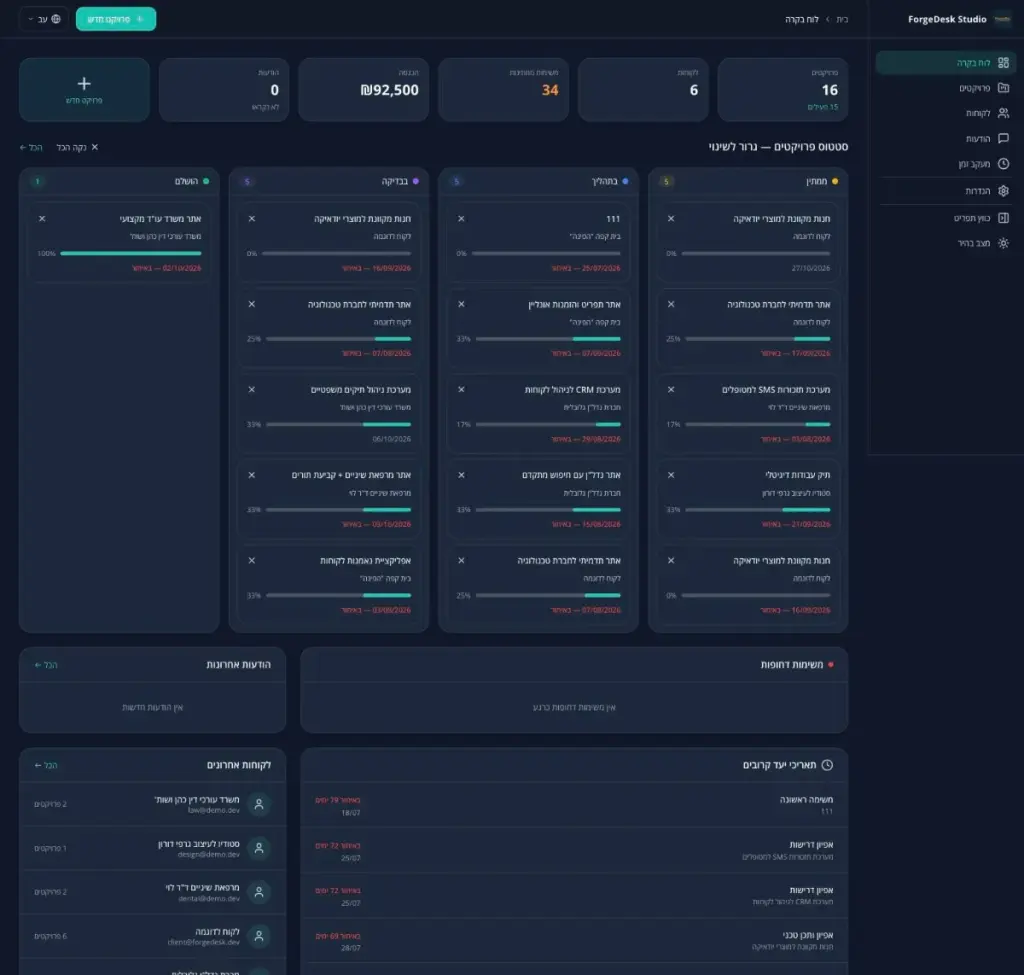Collapse the sidebar menu (כווץ תפריט)
The width and height of the screenshot is (1024, 975).
[1003, 218]
